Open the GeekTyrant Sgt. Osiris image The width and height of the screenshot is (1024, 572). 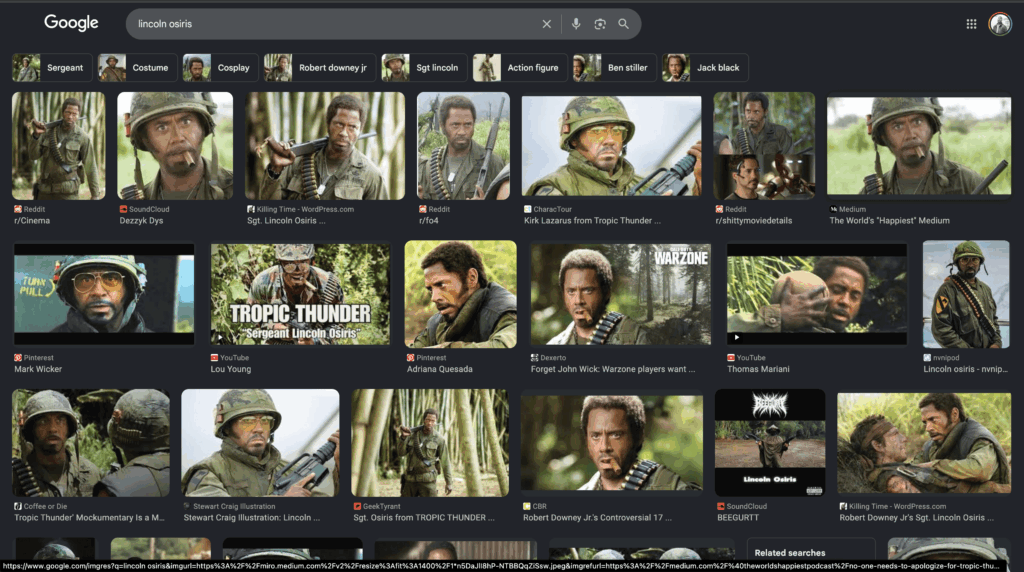point(430,443)
